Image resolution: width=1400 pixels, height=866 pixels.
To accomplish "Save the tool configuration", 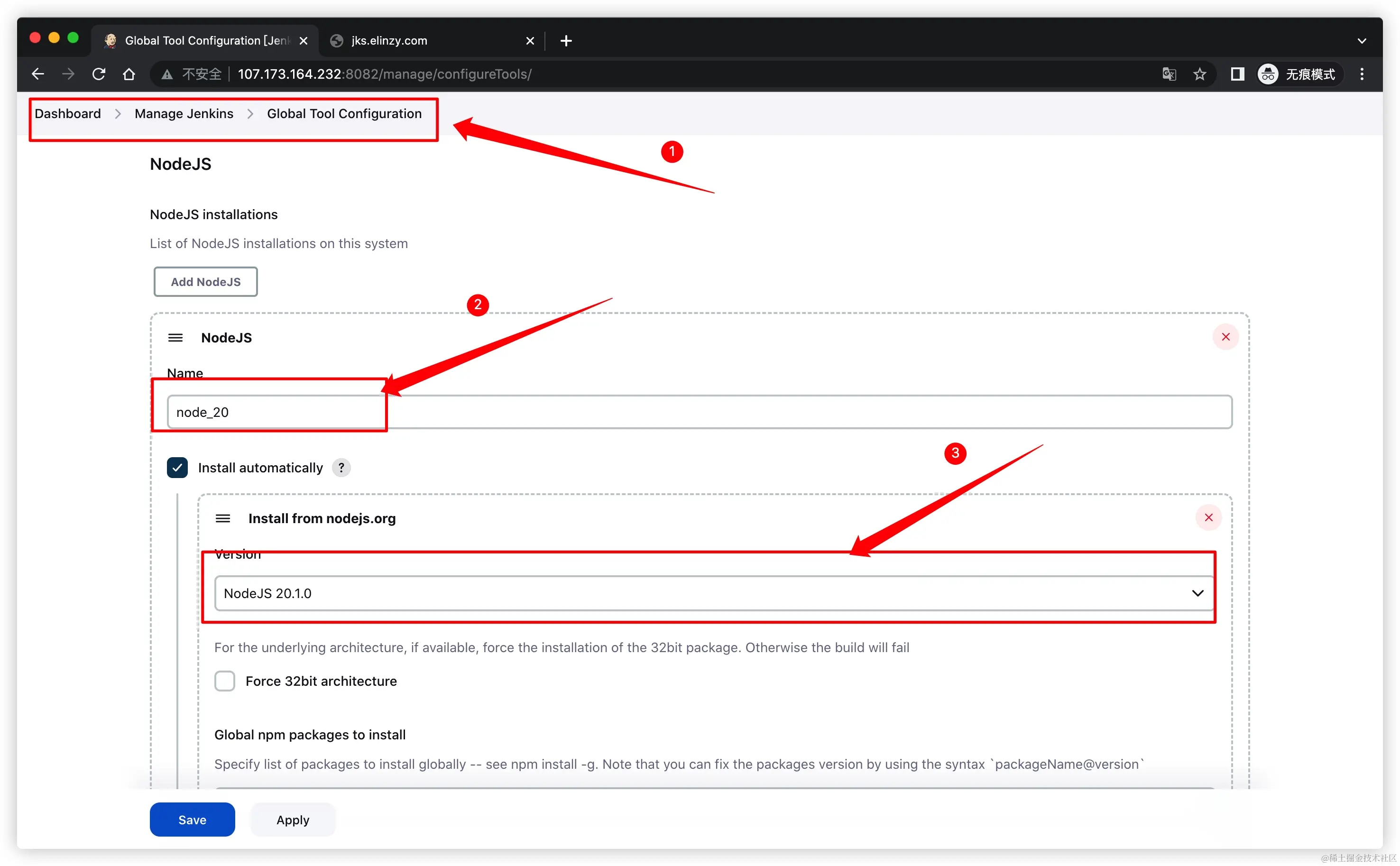I will (x=193, y=820).
